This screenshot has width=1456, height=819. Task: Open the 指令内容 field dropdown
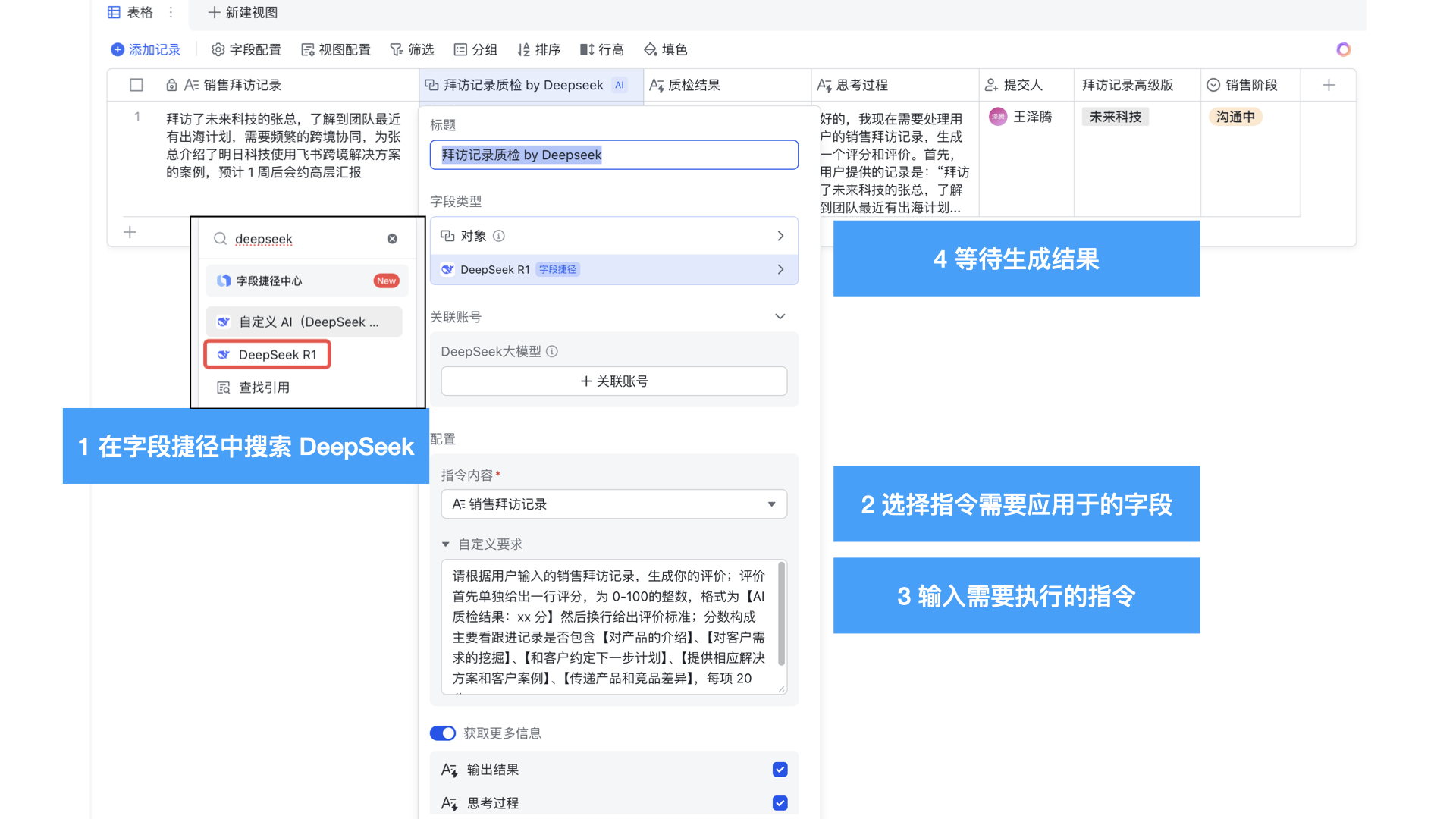click(x=613, y=504)
